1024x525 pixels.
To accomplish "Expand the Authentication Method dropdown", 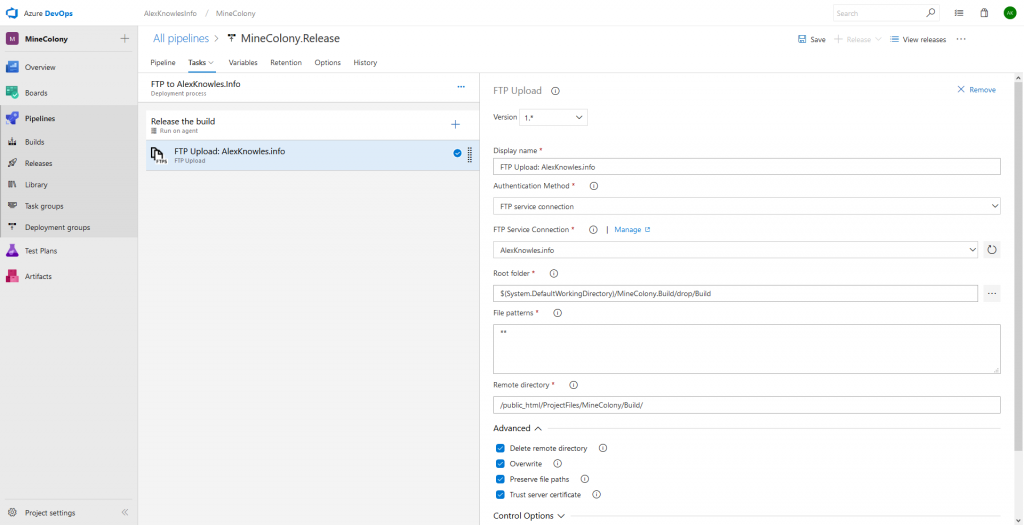I will pyautogui.click(x=746, y=206).
